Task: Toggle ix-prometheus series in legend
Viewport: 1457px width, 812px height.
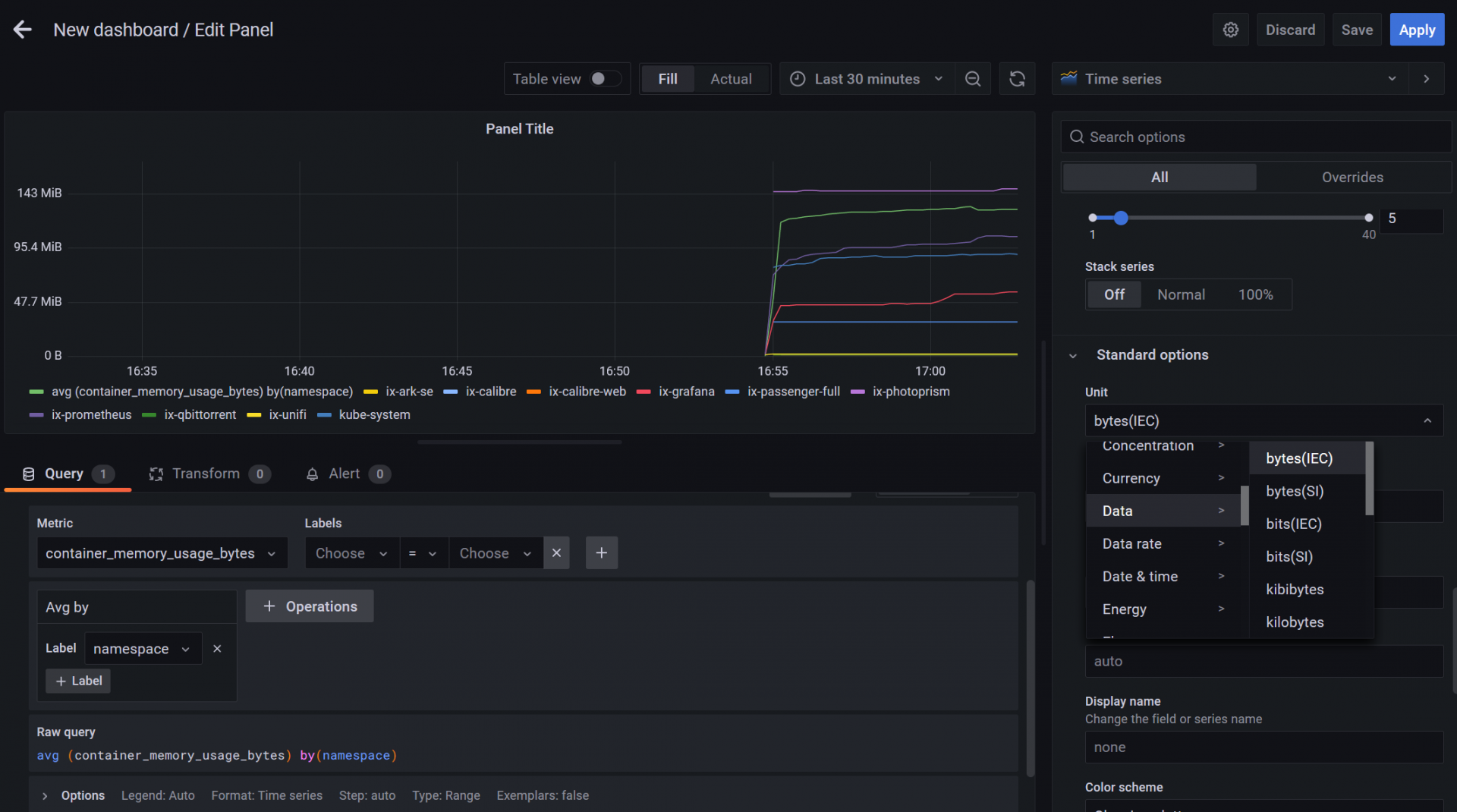Action: point(91,414)
